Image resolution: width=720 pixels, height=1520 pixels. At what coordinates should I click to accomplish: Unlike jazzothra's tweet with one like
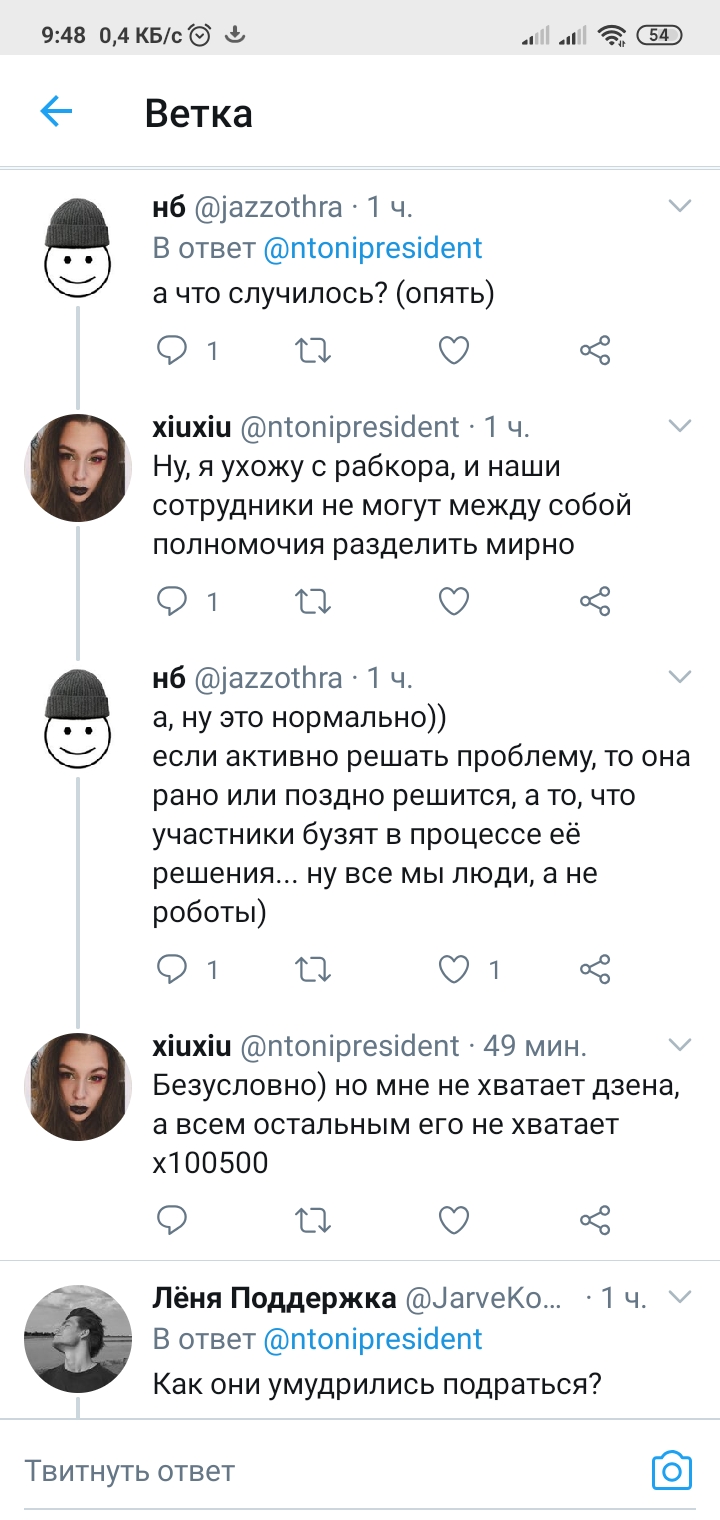[x=454, y=969]
